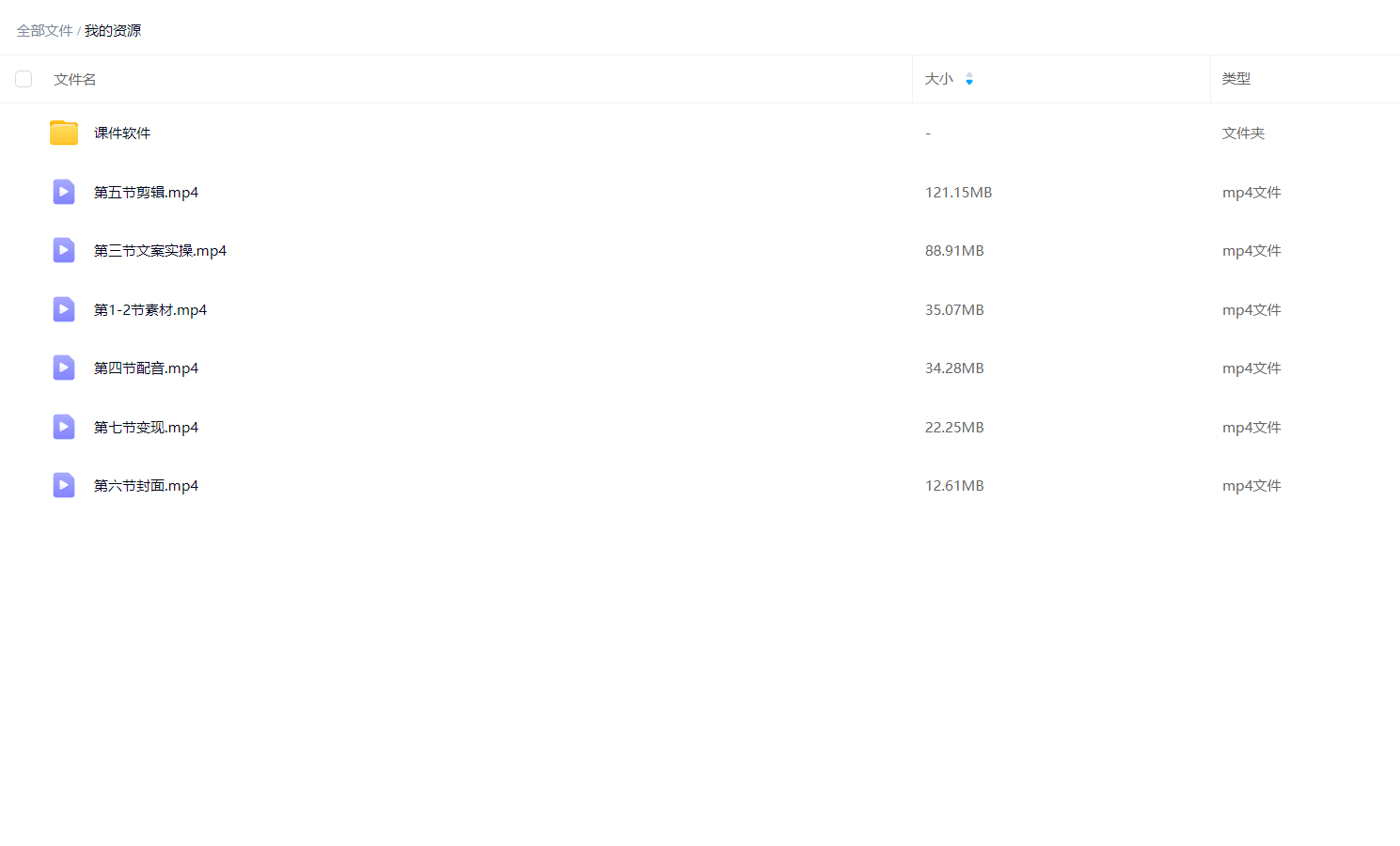The width and height of the screenshot is (1400, 846).
Task: Open the file named 第三节文案实操.mp4
Action: click(160, 251)
